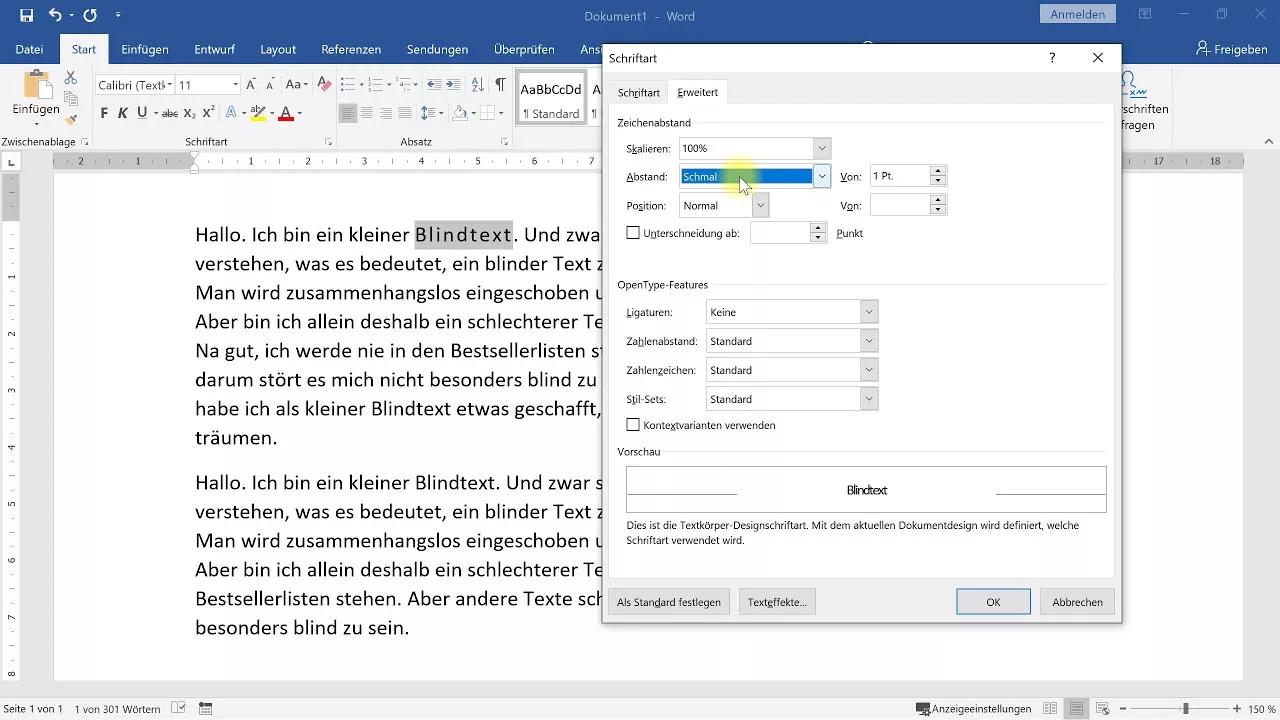Enable subscript formatting
The image size is (1280, 720).
[x=190, y=112]
